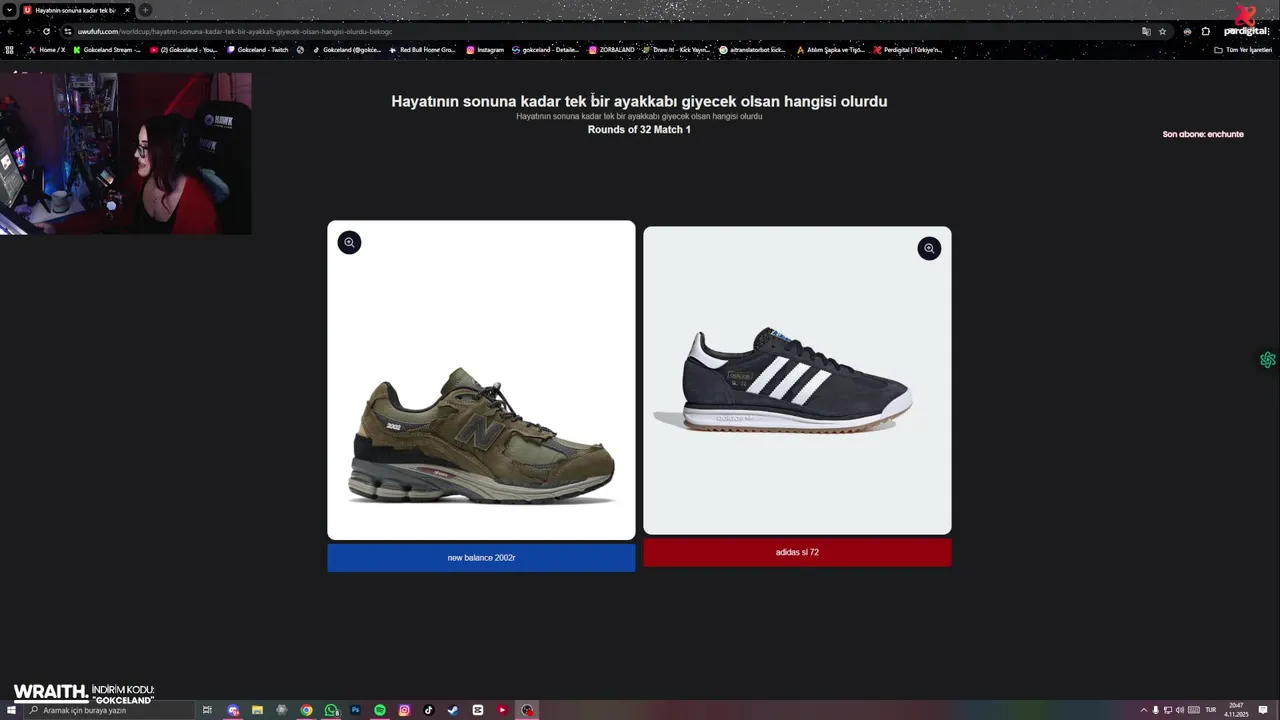The width and height of the screenshot is (1280, 720).
Task: Reload the current page
Action: [46, 31]
